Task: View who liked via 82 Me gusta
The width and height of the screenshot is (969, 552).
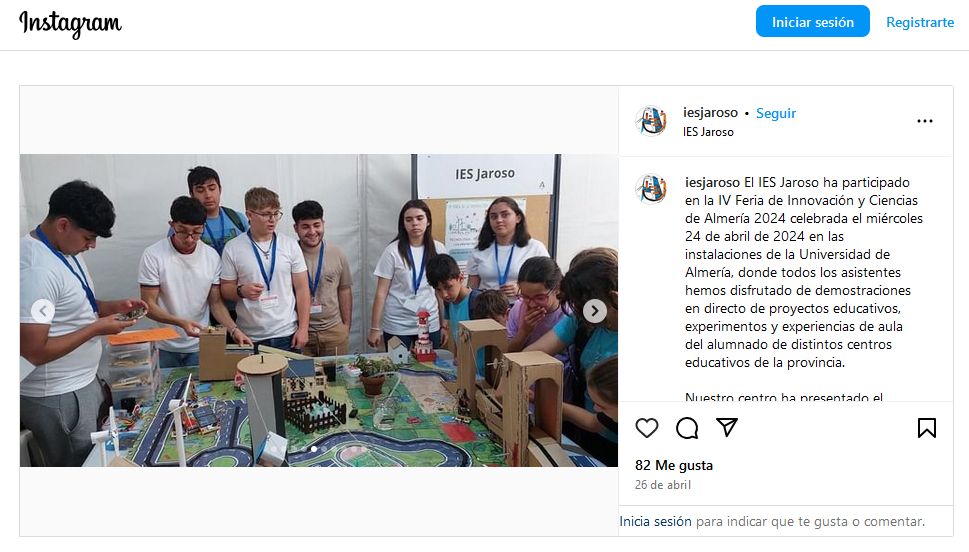Action: 674,465
